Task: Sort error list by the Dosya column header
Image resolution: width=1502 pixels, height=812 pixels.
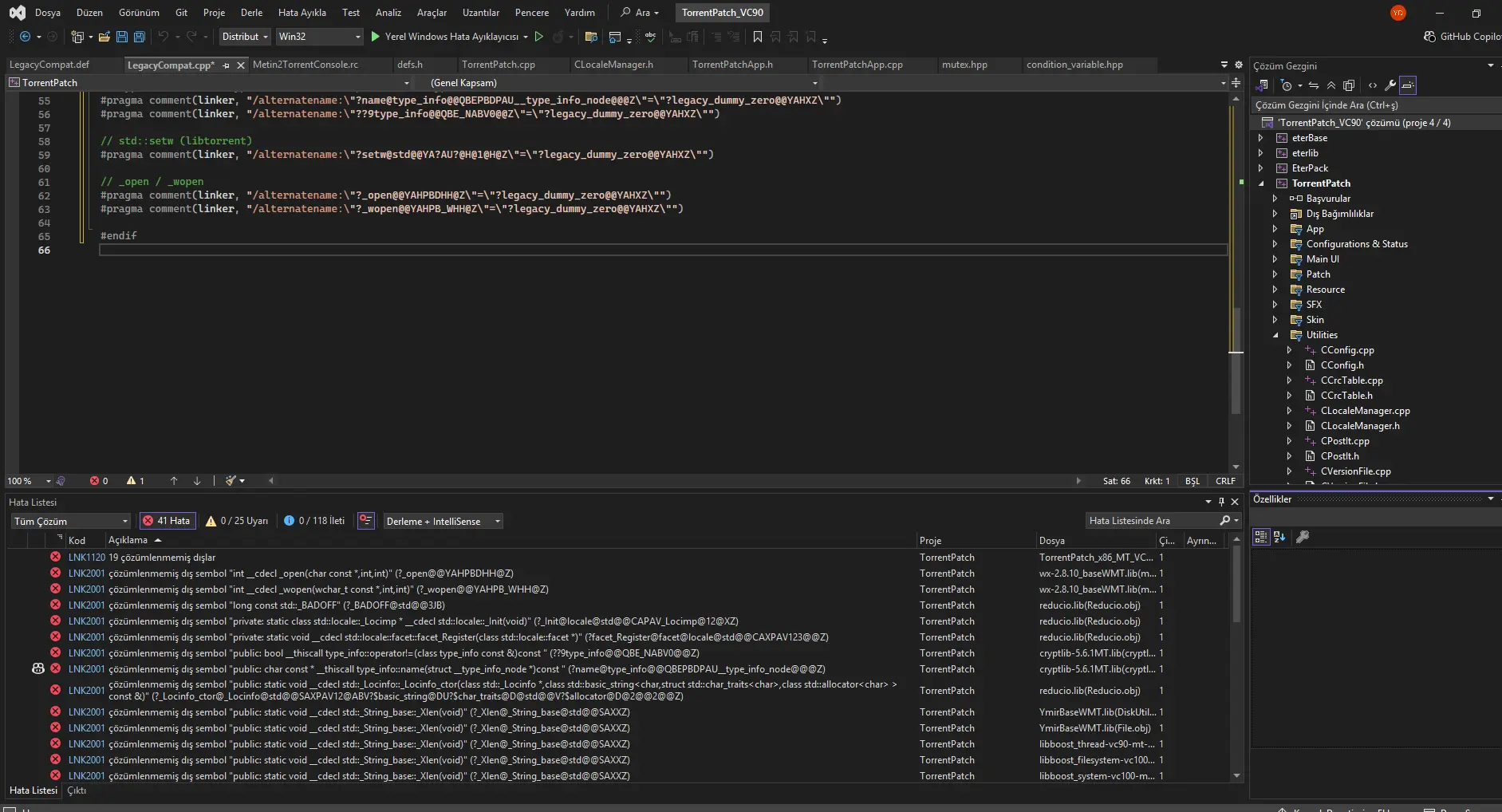Action: tap(1052, 540)
